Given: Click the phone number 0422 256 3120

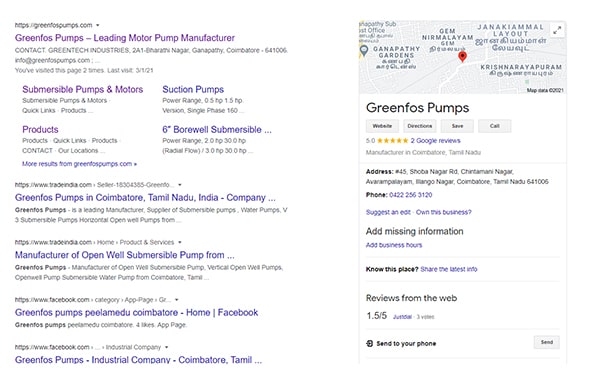Looking at the screenshot, I should tap(411, 195).
